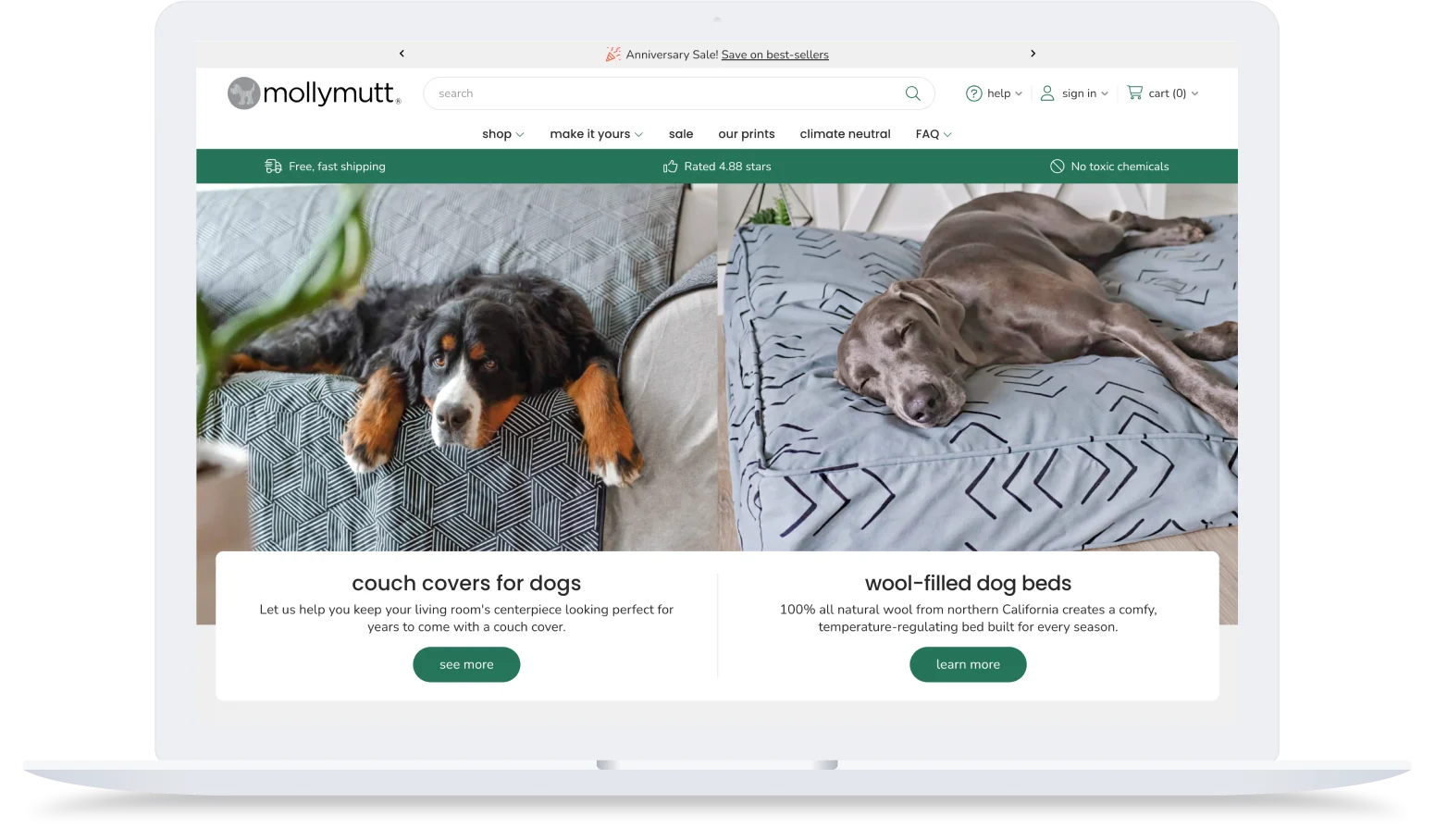Click see more under couch covers
Screen dimensions: 1435x840
click(466, 664)
